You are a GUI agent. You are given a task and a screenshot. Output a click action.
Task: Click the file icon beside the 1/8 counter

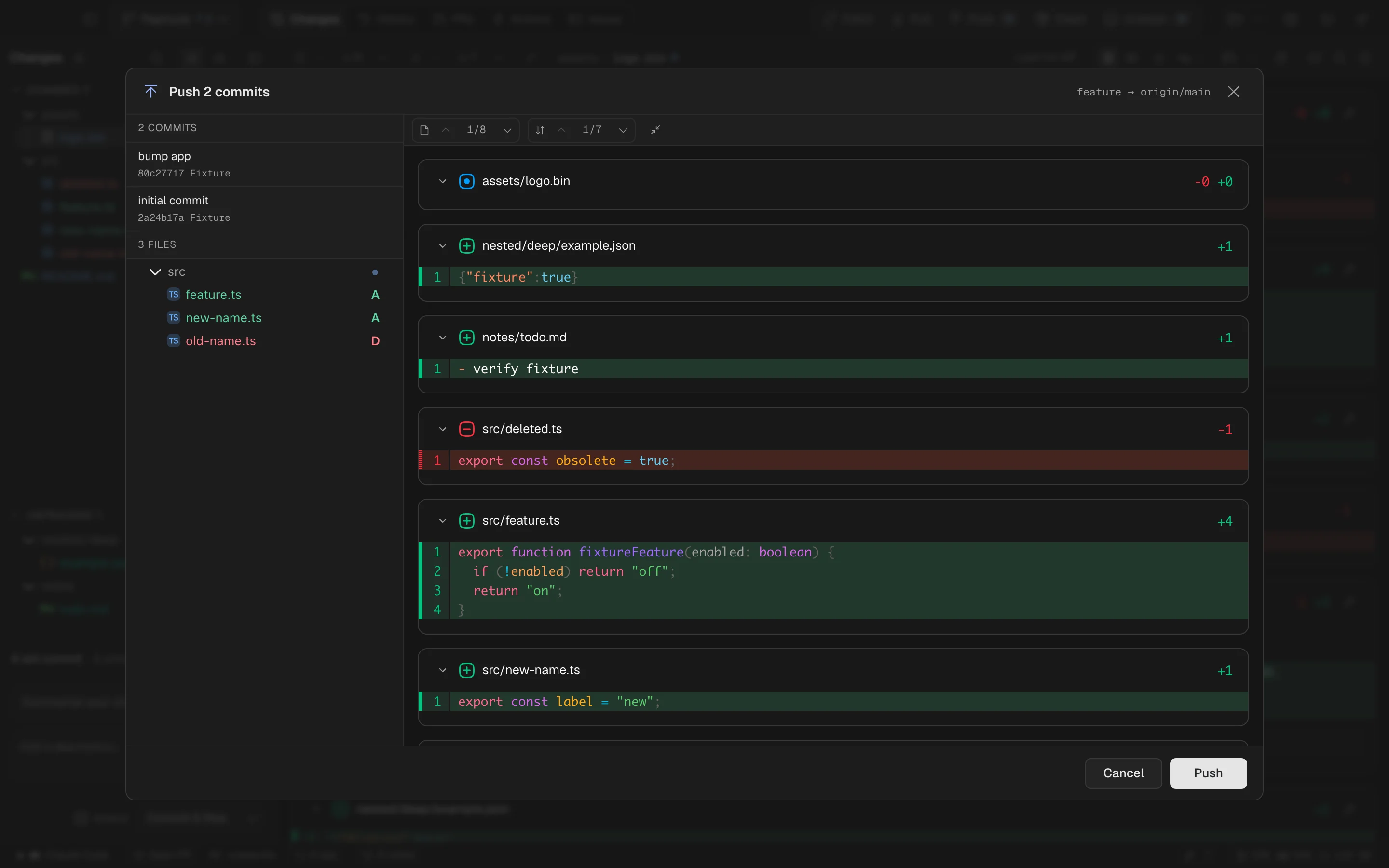pyautogui.click(x=424, y=130)
